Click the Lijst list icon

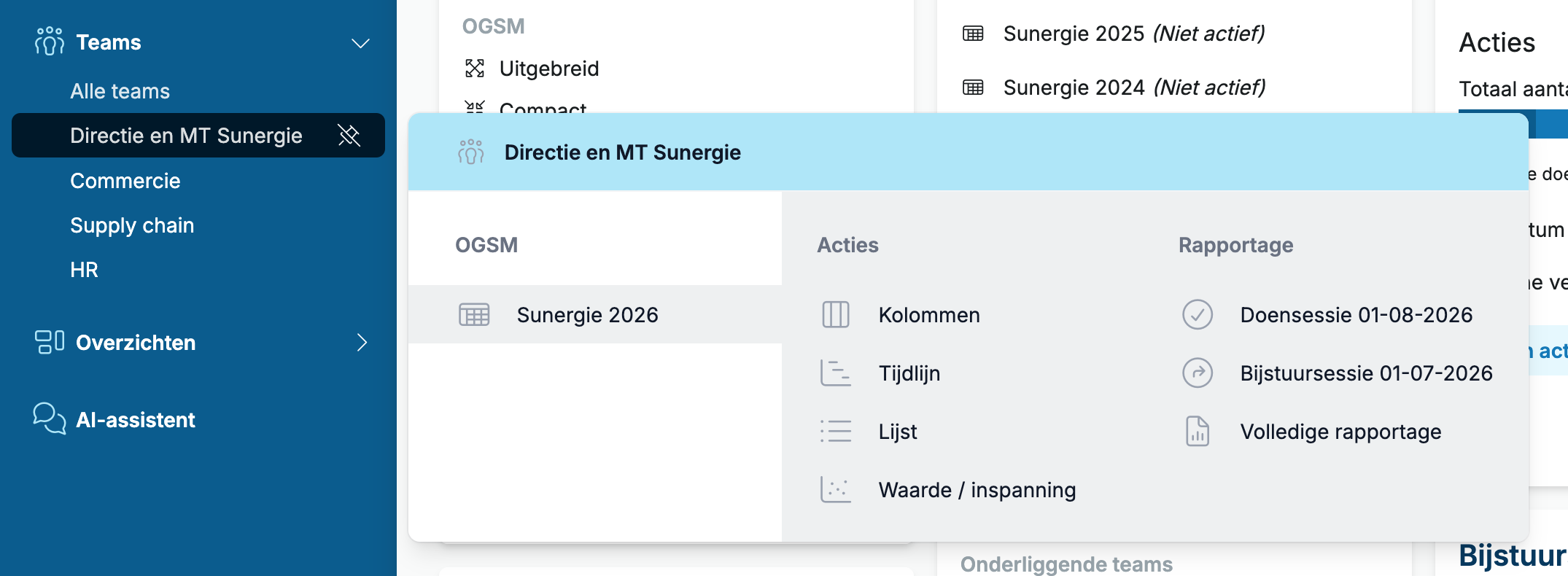(x=836, y=431)
